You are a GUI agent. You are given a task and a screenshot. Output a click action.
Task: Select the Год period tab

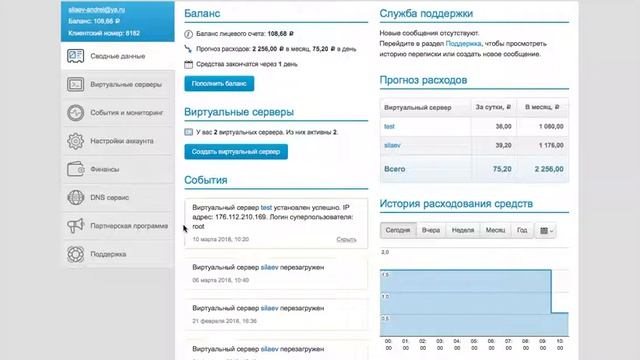click(x=522, y=230)
